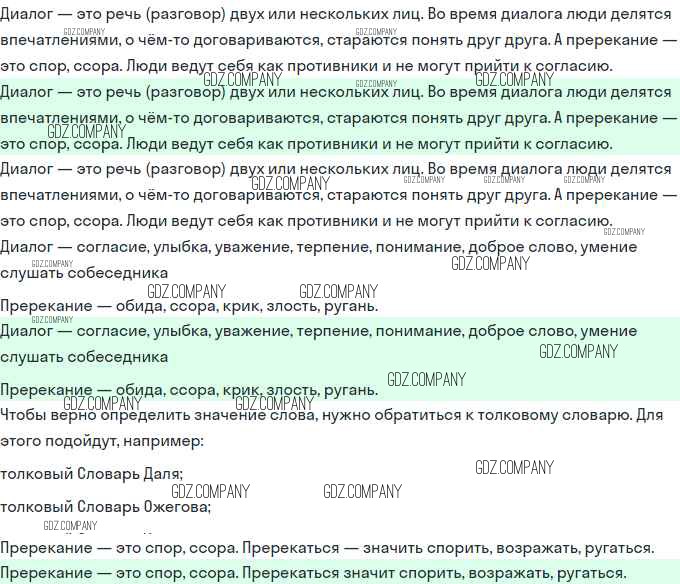Viewport: 680px width, 584px height.
Task: Click the list item "толковый Словарь Даля;"
Action: (x=92, y=473)
